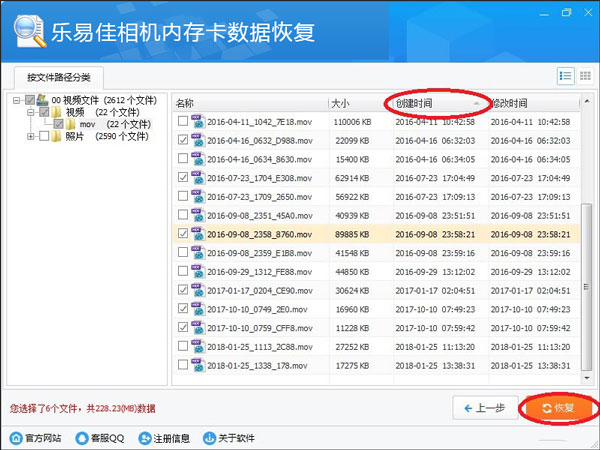Click the file icon of 2017-01-17_0204_CE90.mov
Viewport: 600px width, 450px height.
click(198, 290)
